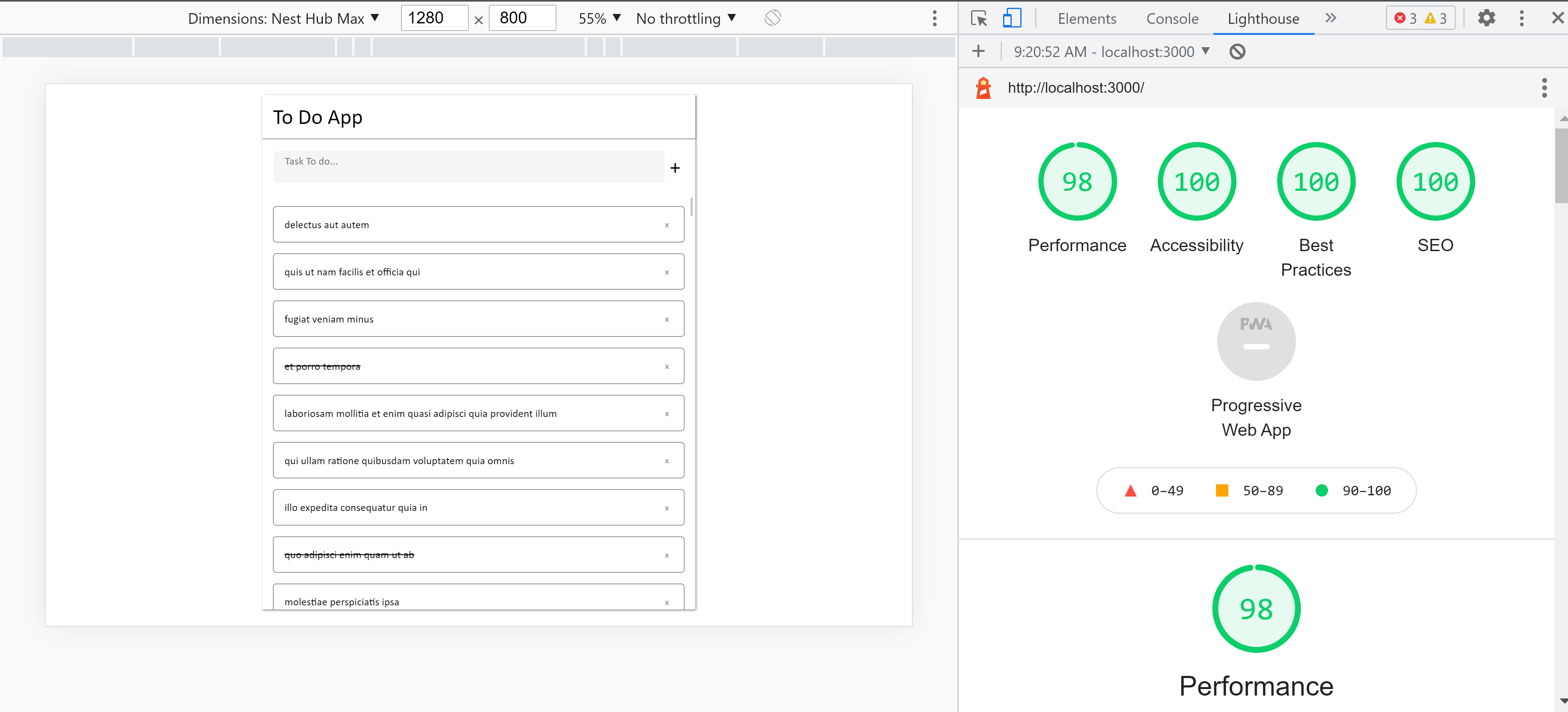Image resolution: width=1568 pixels, height=712 pixels.
Task: Click the + icon to add a task
Action: (x=674, y=167)
